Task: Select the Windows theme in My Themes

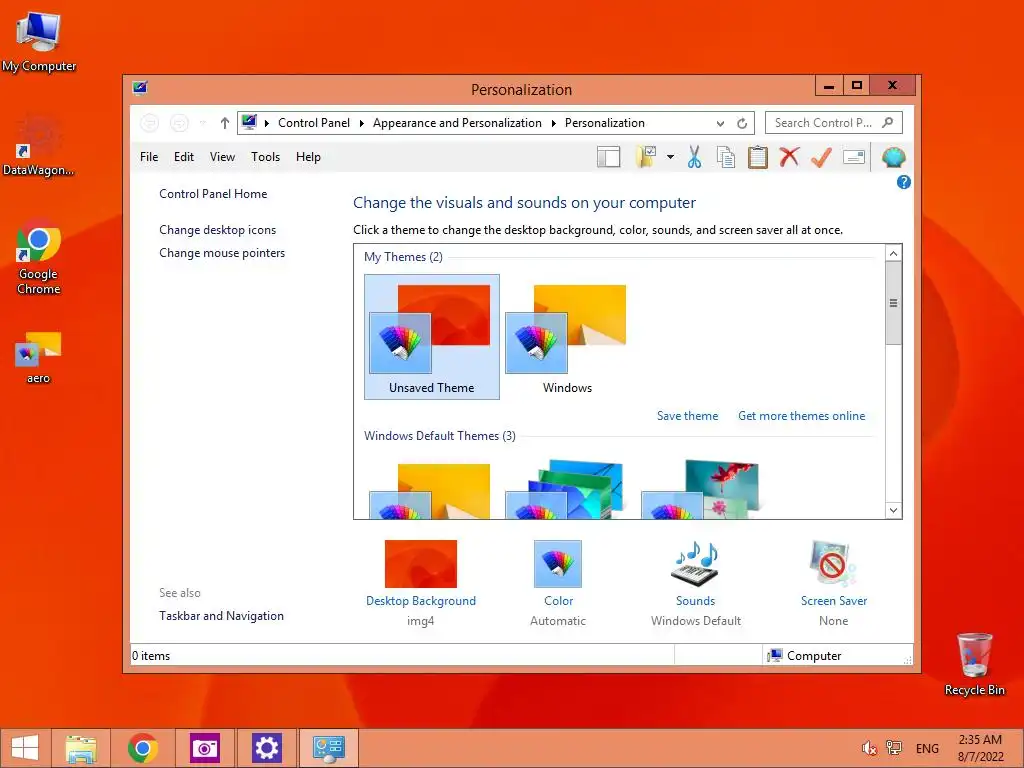Action: (x=567, y=337)
